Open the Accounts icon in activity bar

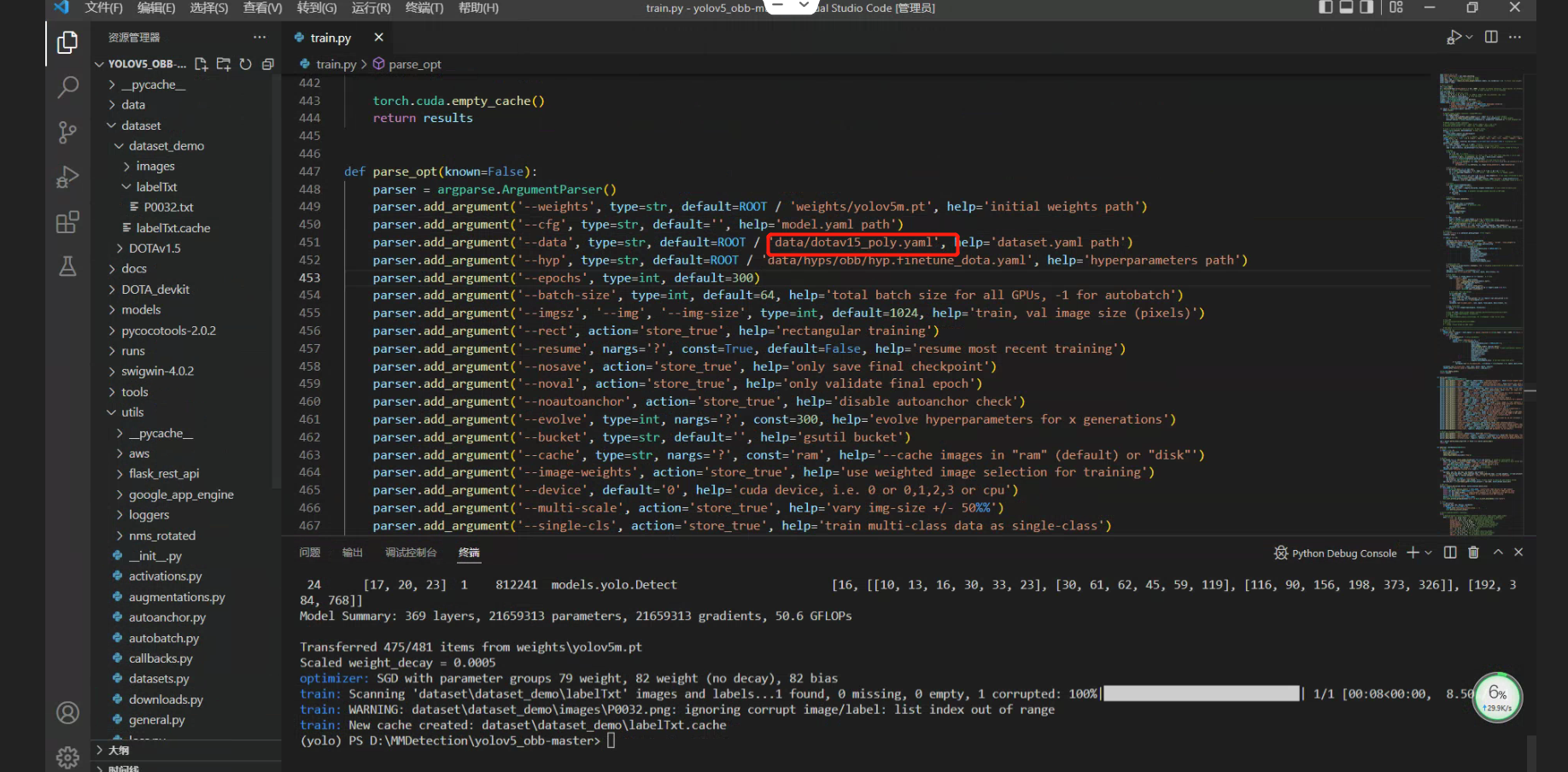pyautogui.click(x=67, y=712)
